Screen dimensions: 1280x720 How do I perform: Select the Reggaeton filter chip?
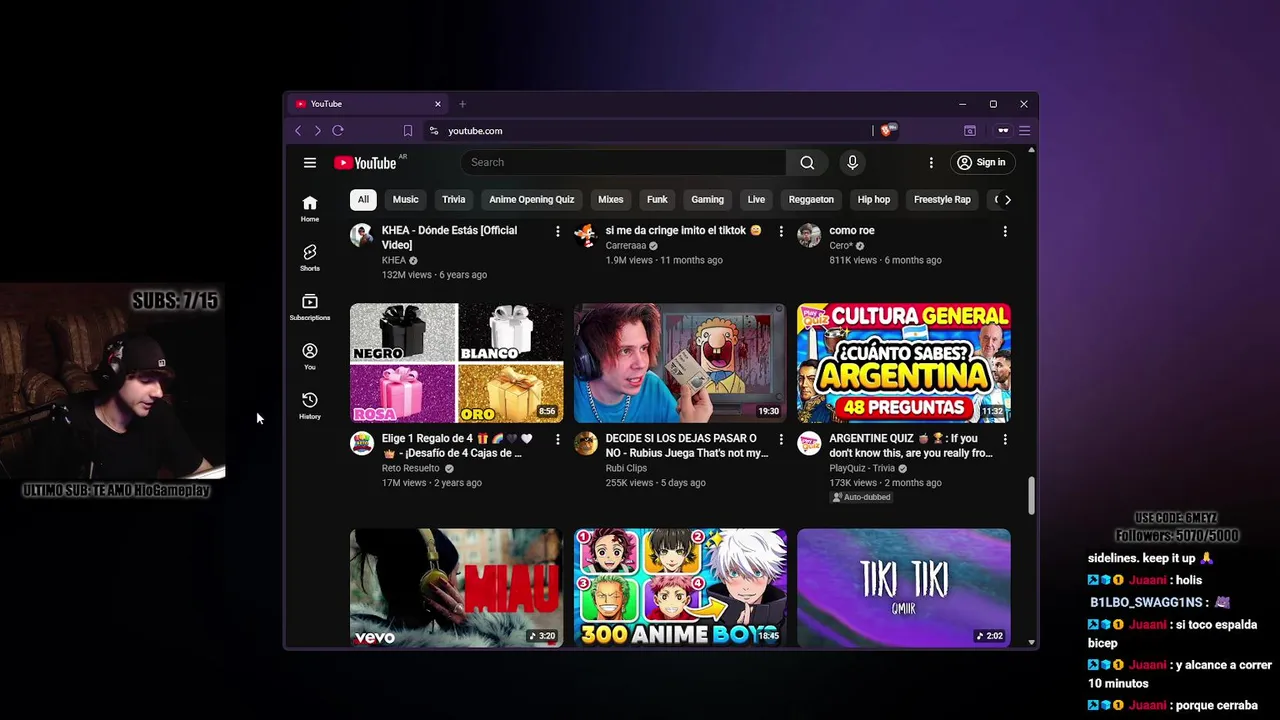tap(811, 199)
